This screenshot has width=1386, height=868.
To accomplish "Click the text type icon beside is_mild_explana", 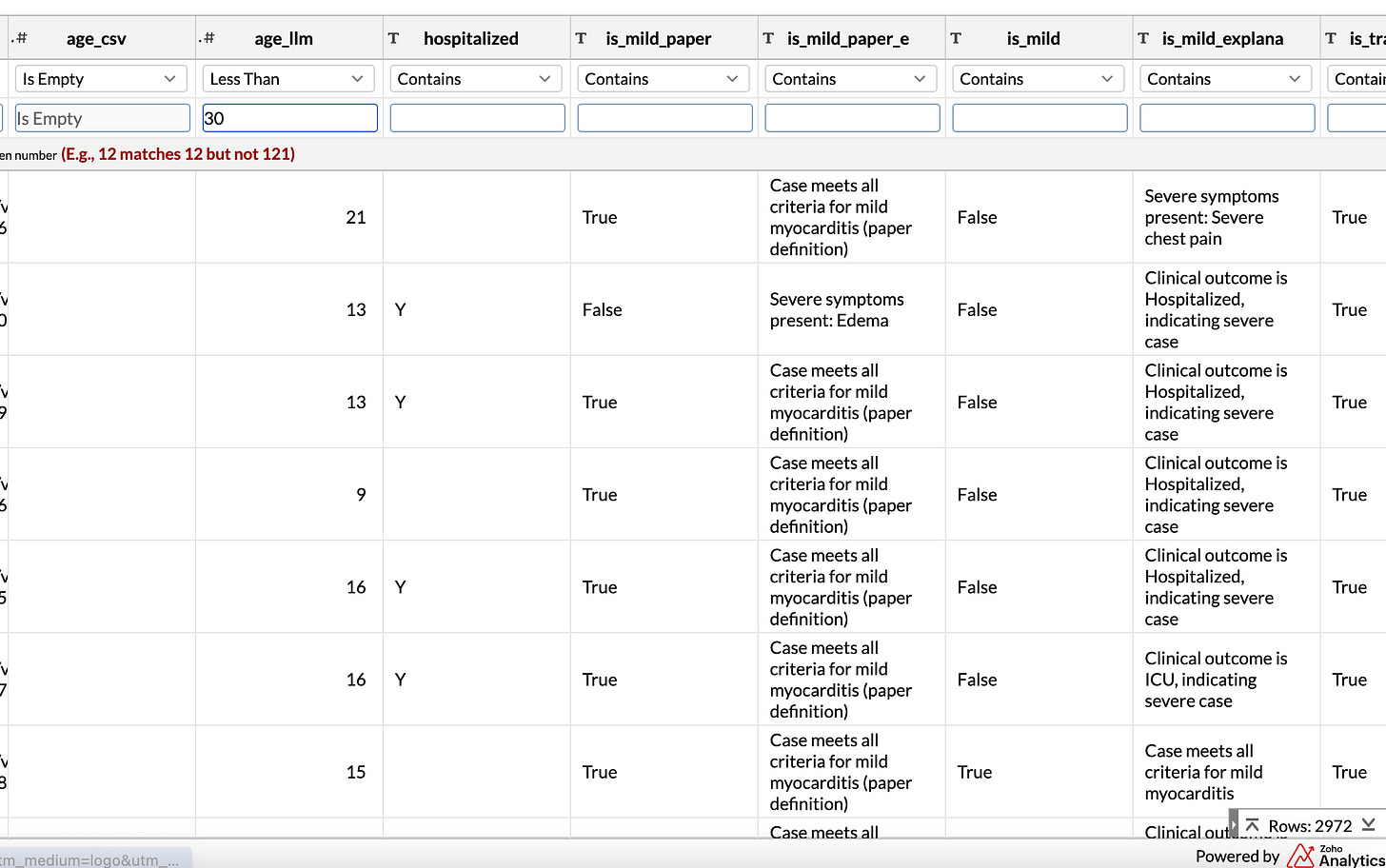I will pos(1143,38).
